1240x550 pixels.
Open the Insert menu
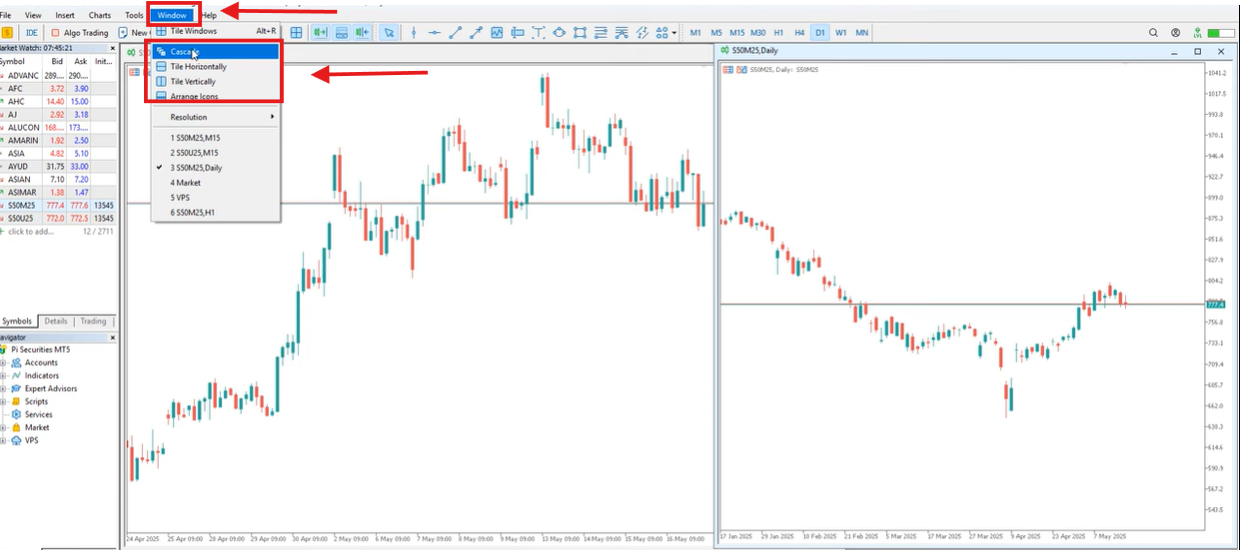65,15
